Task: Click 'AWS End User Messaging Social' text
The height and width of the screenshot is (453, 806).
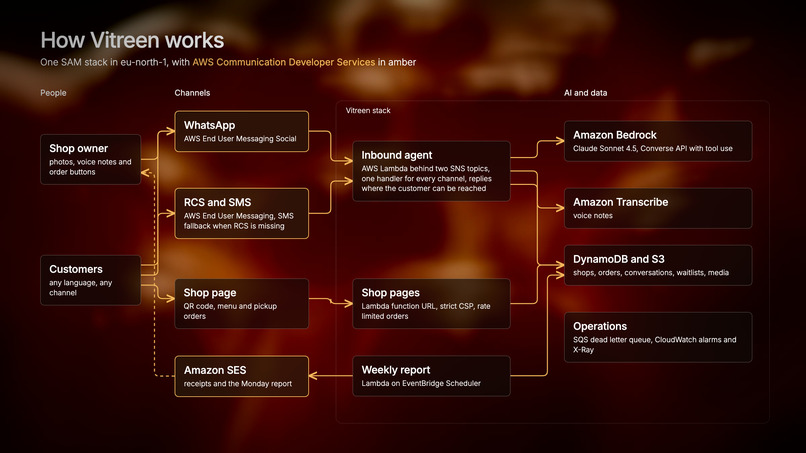Action: point(240,139)
